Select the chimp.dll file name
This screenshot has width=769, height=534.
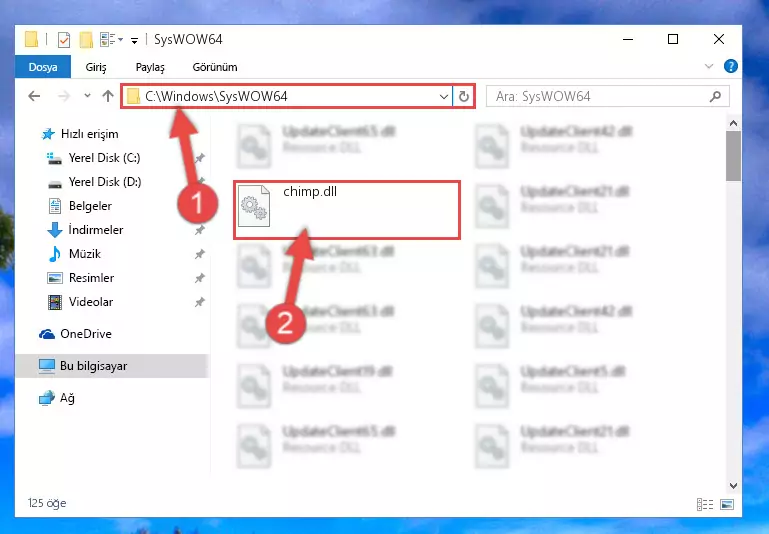point(310,191)
